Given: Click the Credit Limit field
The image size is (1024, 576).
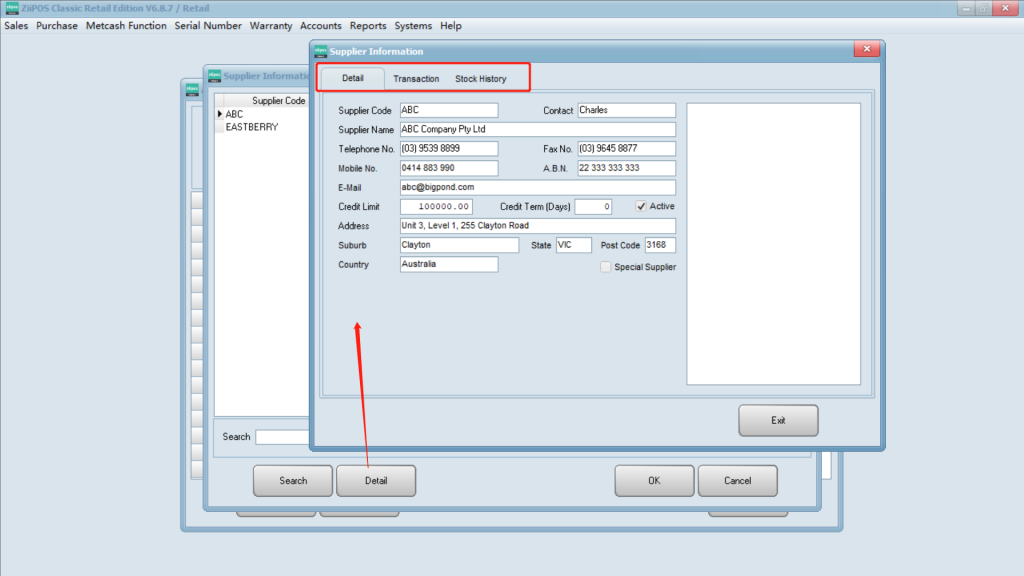Looking at the screenshot, I should [436, 207].
